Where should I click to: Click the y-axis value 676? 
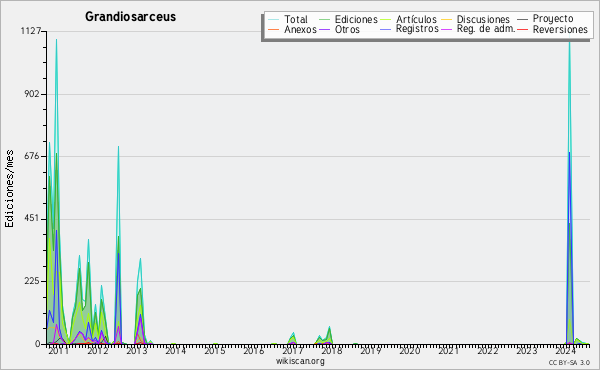(32, 156)
